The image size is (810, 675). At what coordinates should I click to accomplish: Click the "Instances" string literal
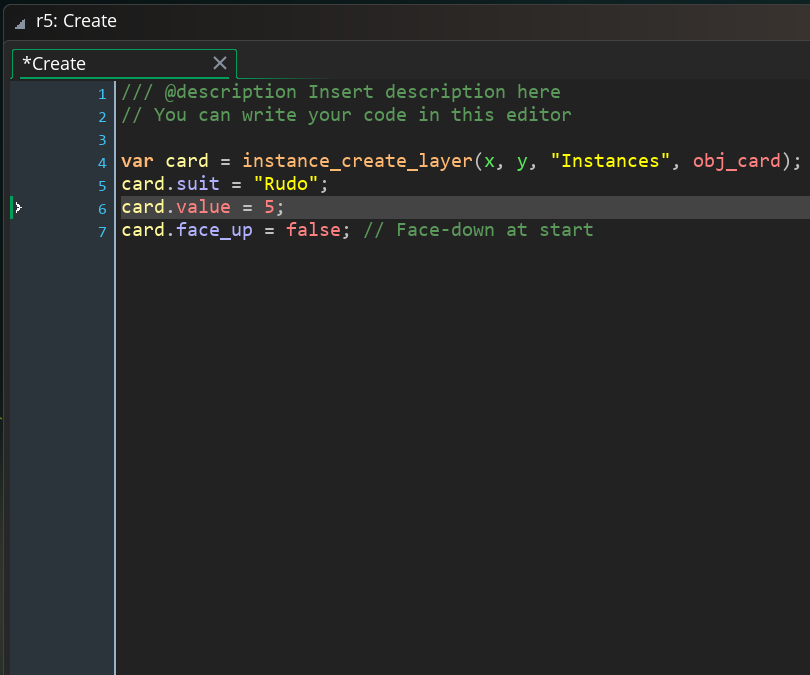click(610, 161)
